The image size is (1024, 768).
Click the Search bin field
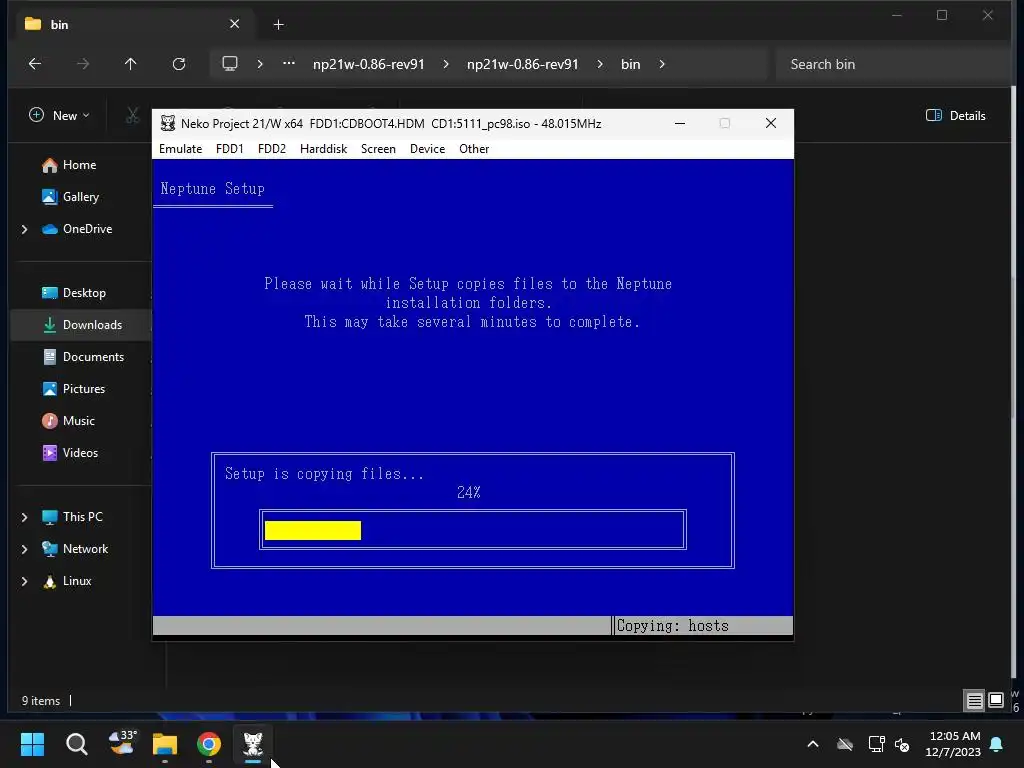(891, 64)
